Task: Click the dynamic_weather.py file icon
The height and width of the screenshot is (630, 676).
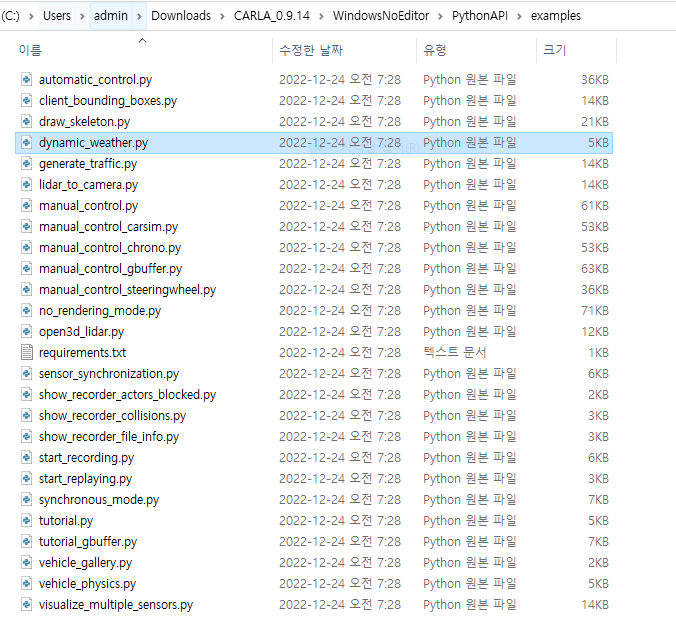Action: click(27, 143)
